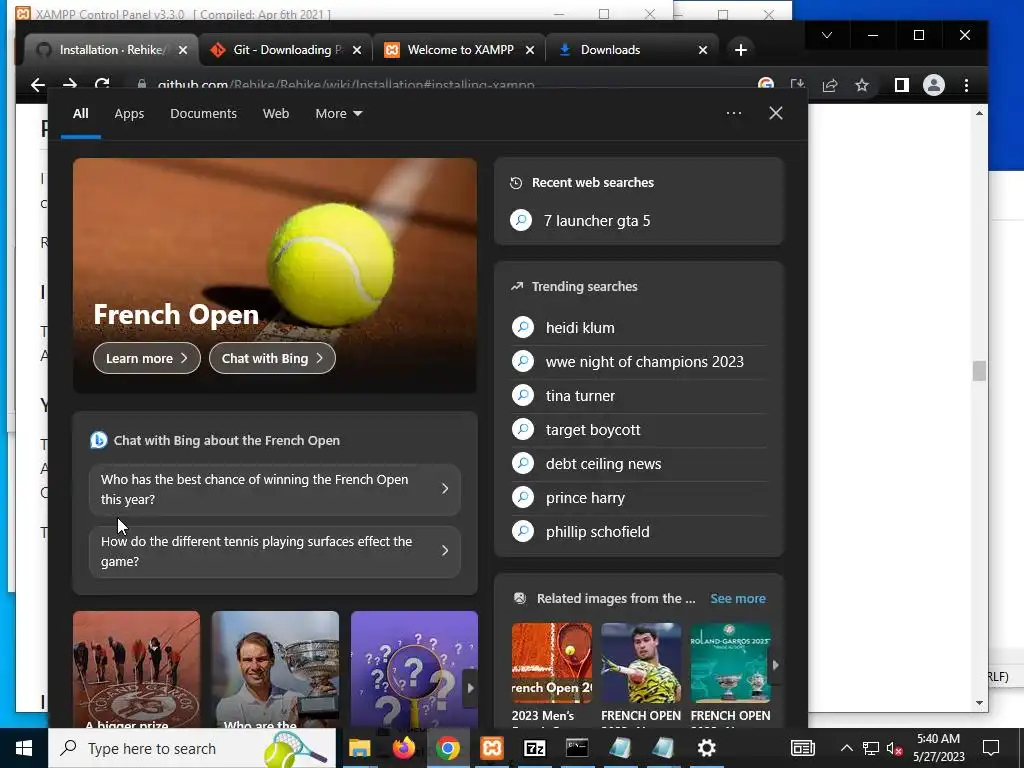Switch to the Web search filter
The image size is (1024, 768).
click(x=276, y=114)
